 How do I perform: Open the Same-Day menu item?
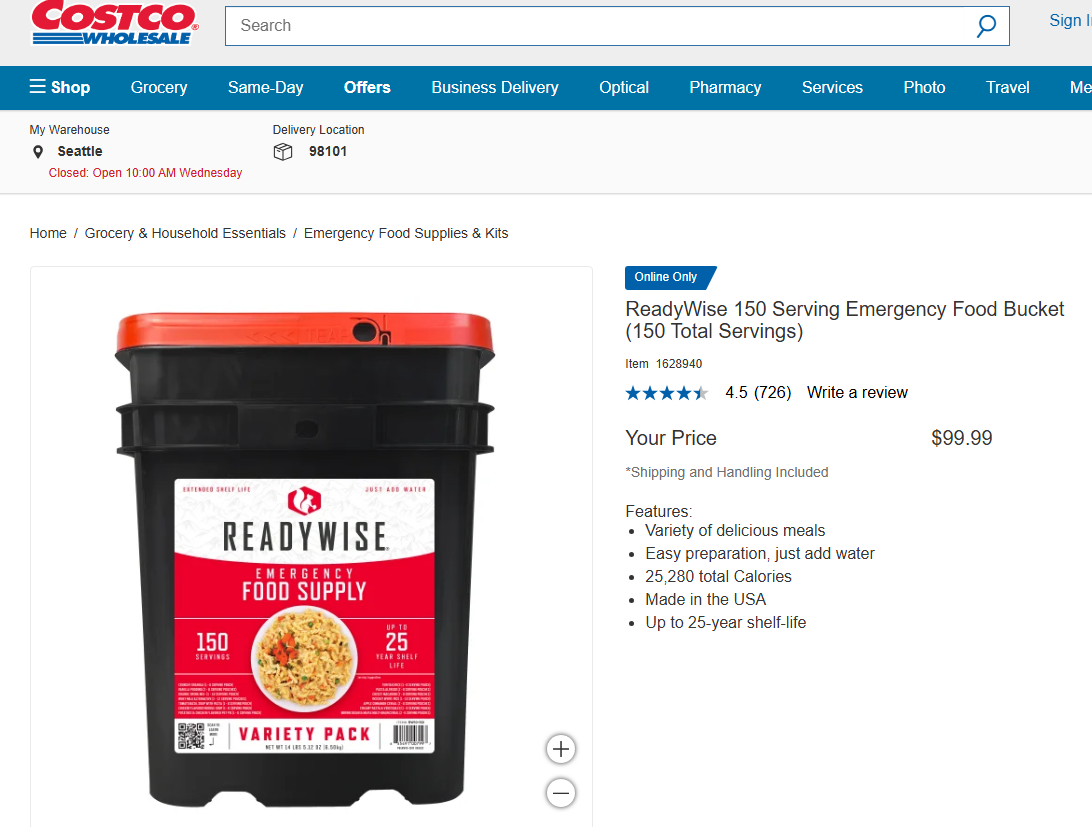[x=265, y=88]
